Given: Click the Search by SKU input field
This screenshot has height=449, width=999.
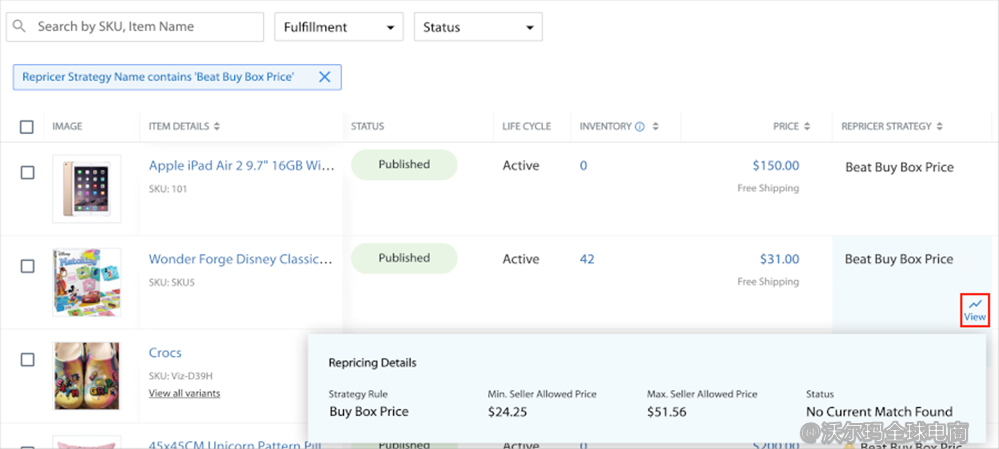Looking at the screenshot, I should pos(145,27).
